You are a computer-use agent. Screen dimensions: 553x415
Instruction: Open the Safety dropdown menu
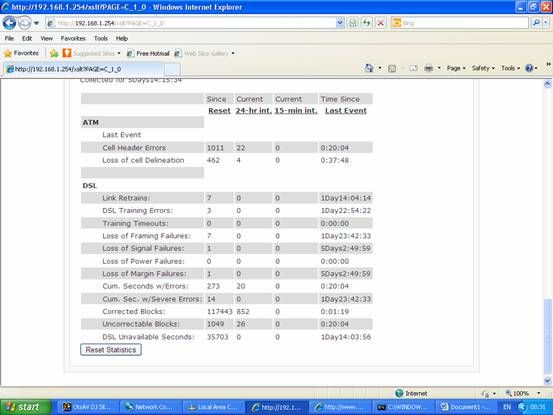point(483,68)
